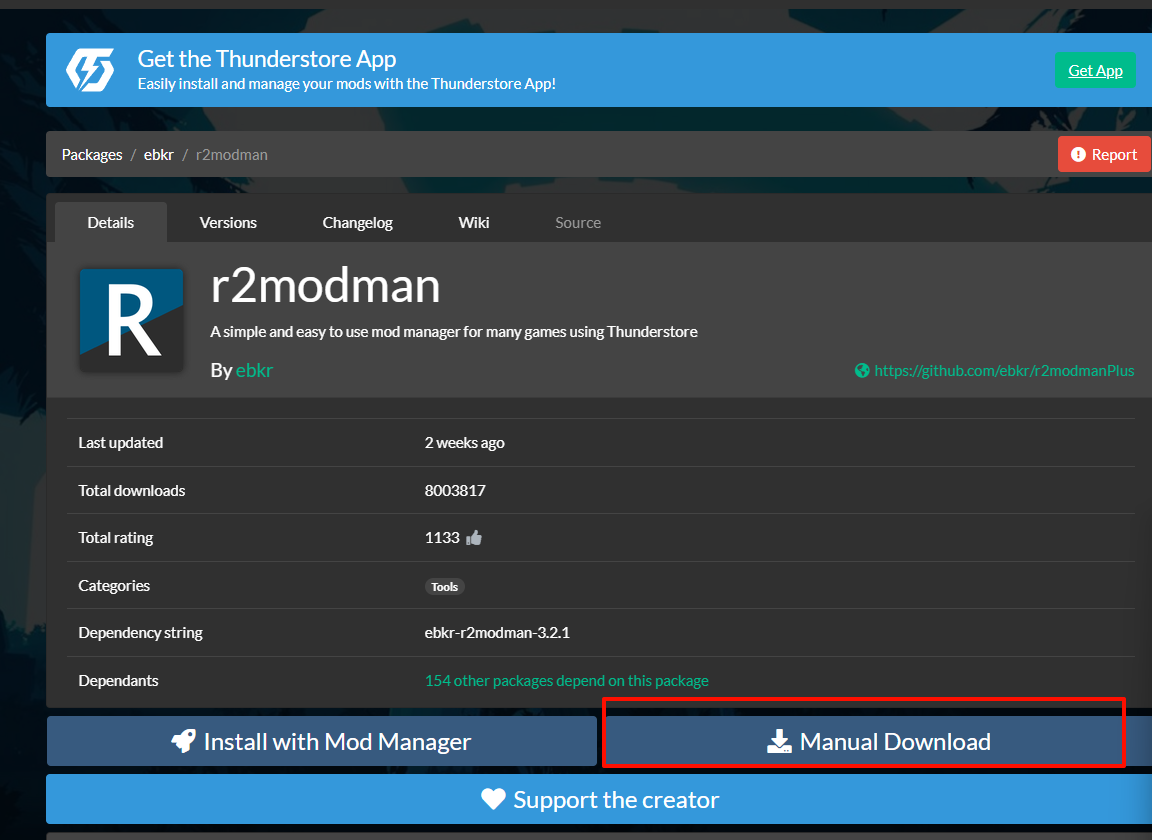This screenshot has height=840, width=1152.
Task: Open the Wiki tab
Action: [474, 222]
